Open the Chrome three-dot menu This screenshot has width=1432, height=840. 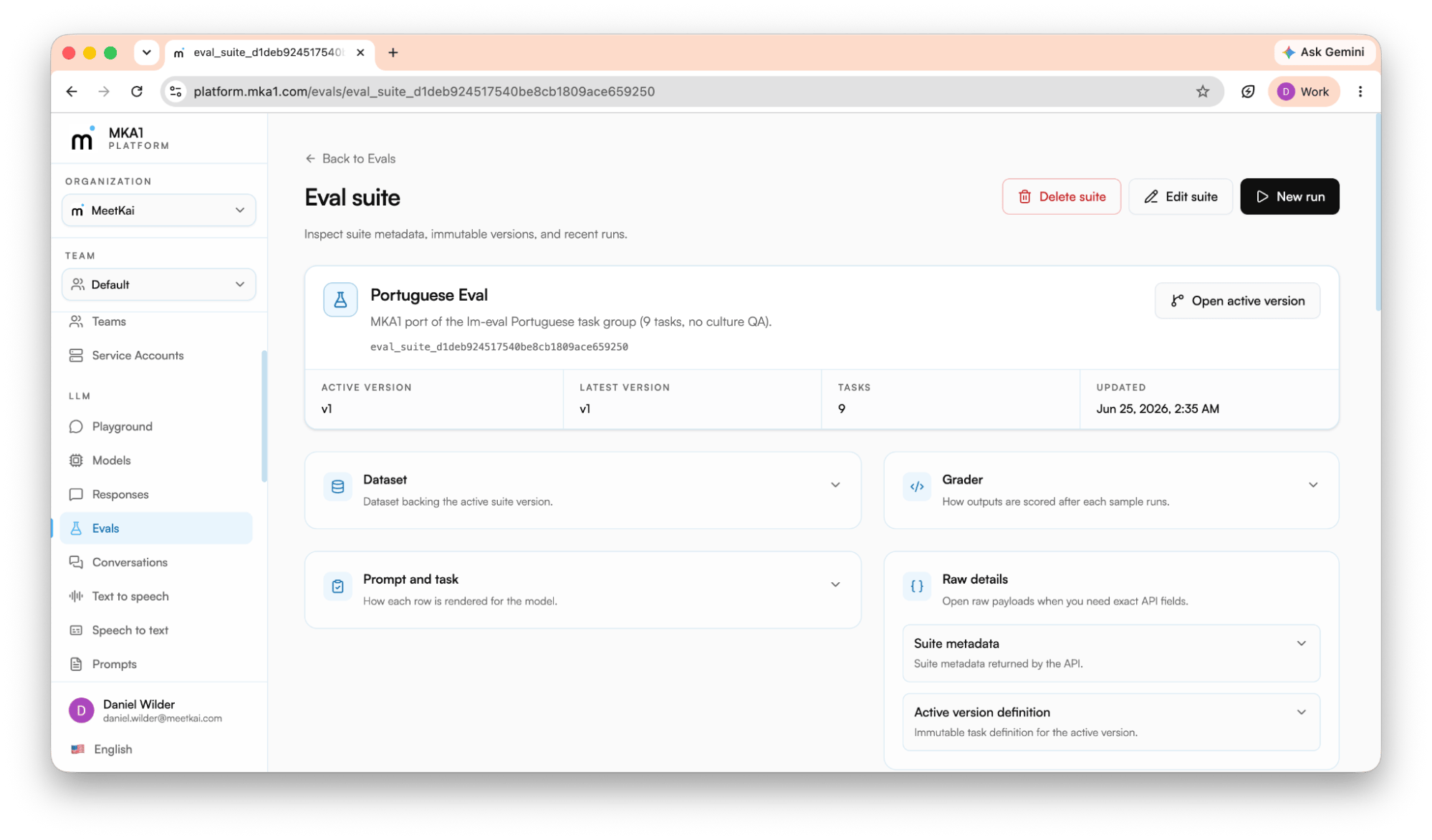[x=1360, y=92]
